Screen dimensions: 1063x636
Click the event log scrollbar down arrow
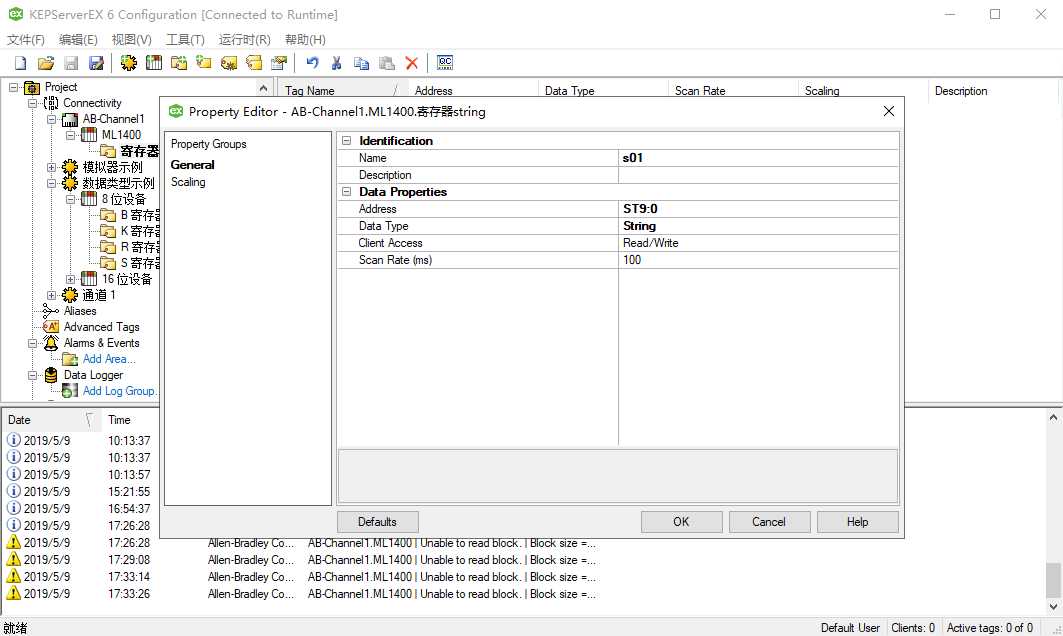(1054, 607)
